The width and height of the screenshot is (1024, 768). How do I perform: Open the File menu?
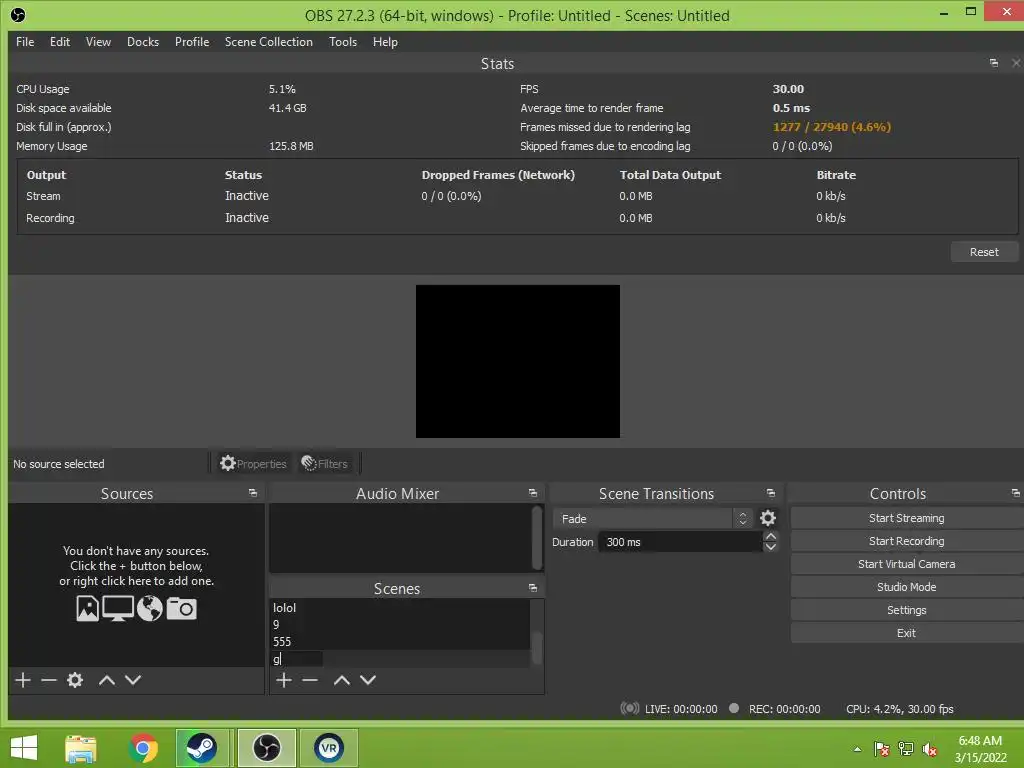(x=25, y=42)
